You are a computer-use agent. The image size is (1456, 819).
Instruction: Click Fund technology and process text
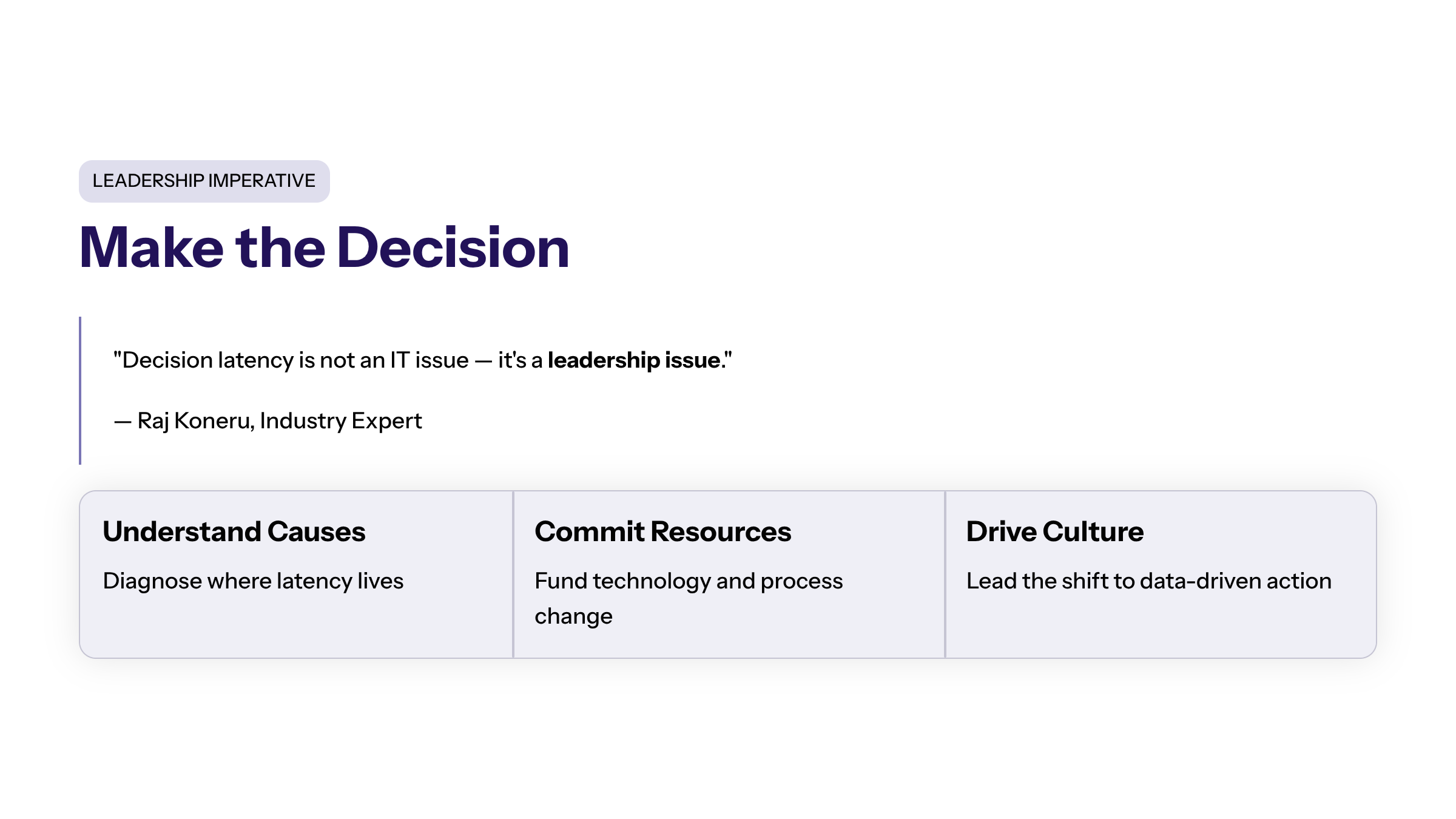[x=688, y=581]
